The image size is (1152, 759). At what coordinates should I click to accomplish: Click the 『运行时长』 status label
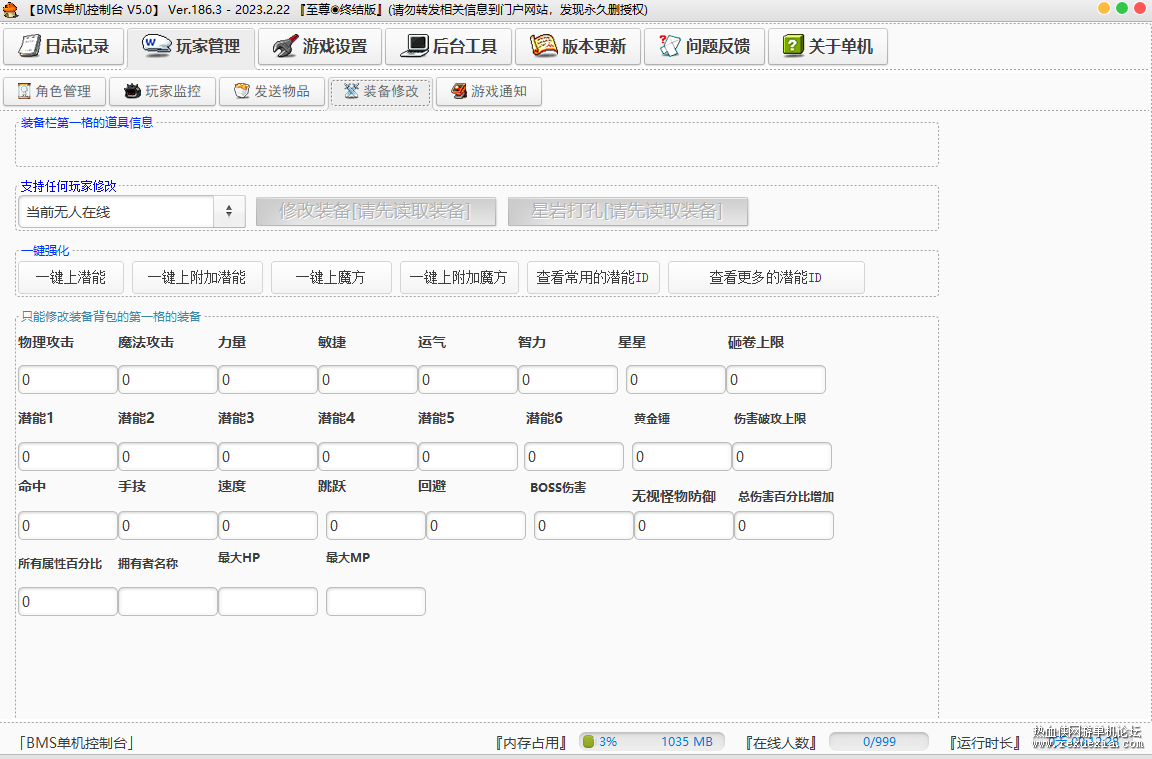[984, 742]
